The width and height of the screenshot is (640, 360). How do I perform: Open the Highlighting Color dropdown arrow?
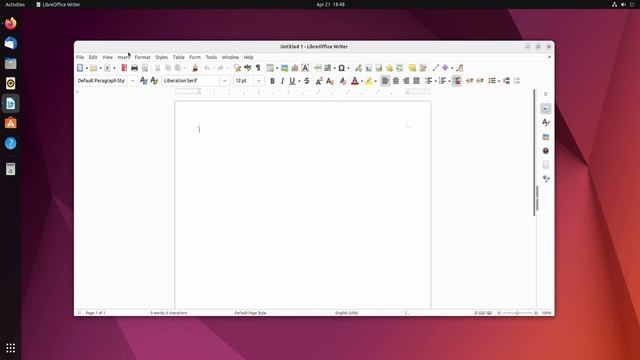point(376,81)
